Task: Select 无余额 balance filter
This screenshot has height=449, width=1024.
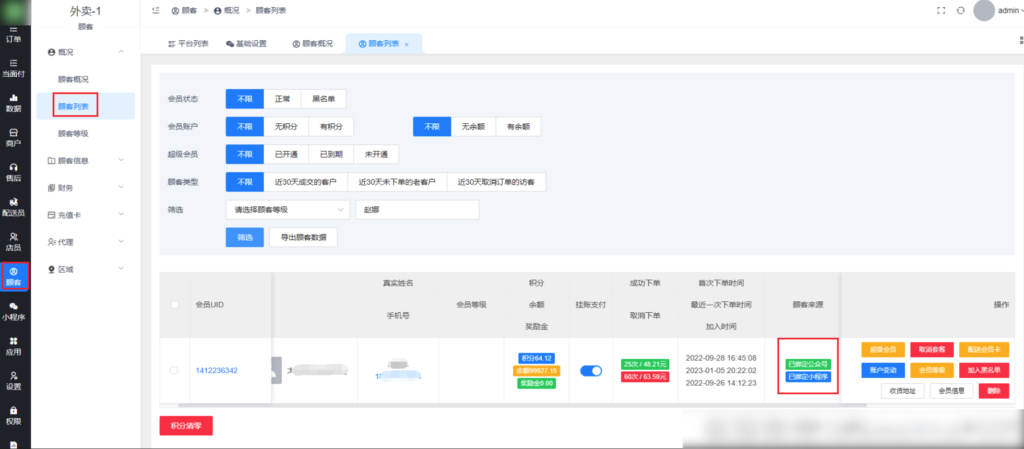Action: point(473,127)
